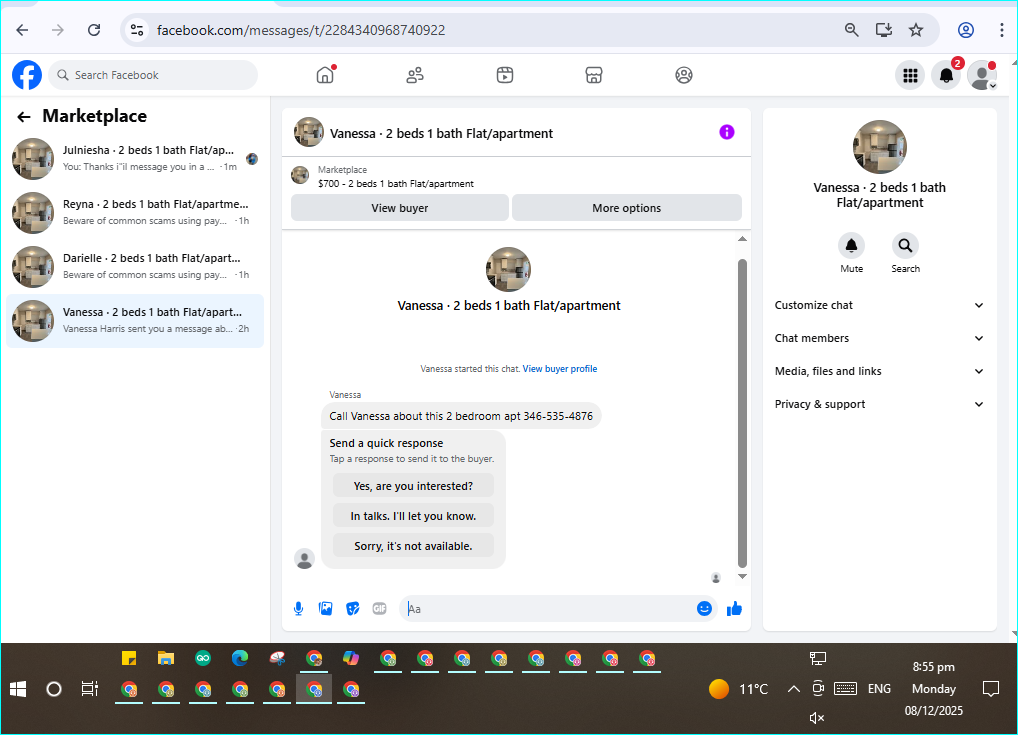Click the muted volume icon in system tray
The image size is (1018, 735).
click(x=817, y=717)
